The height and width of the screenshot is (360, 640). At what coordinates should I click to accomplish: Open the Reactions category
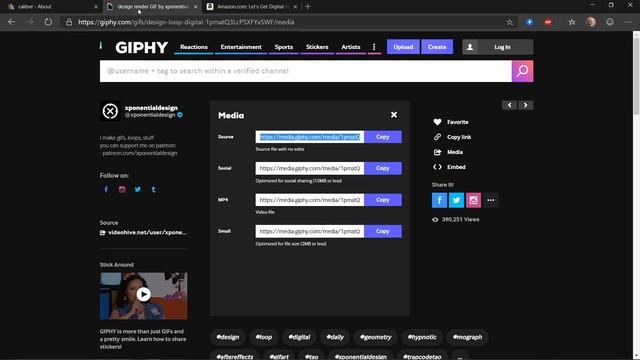click(x=194, y=47)
